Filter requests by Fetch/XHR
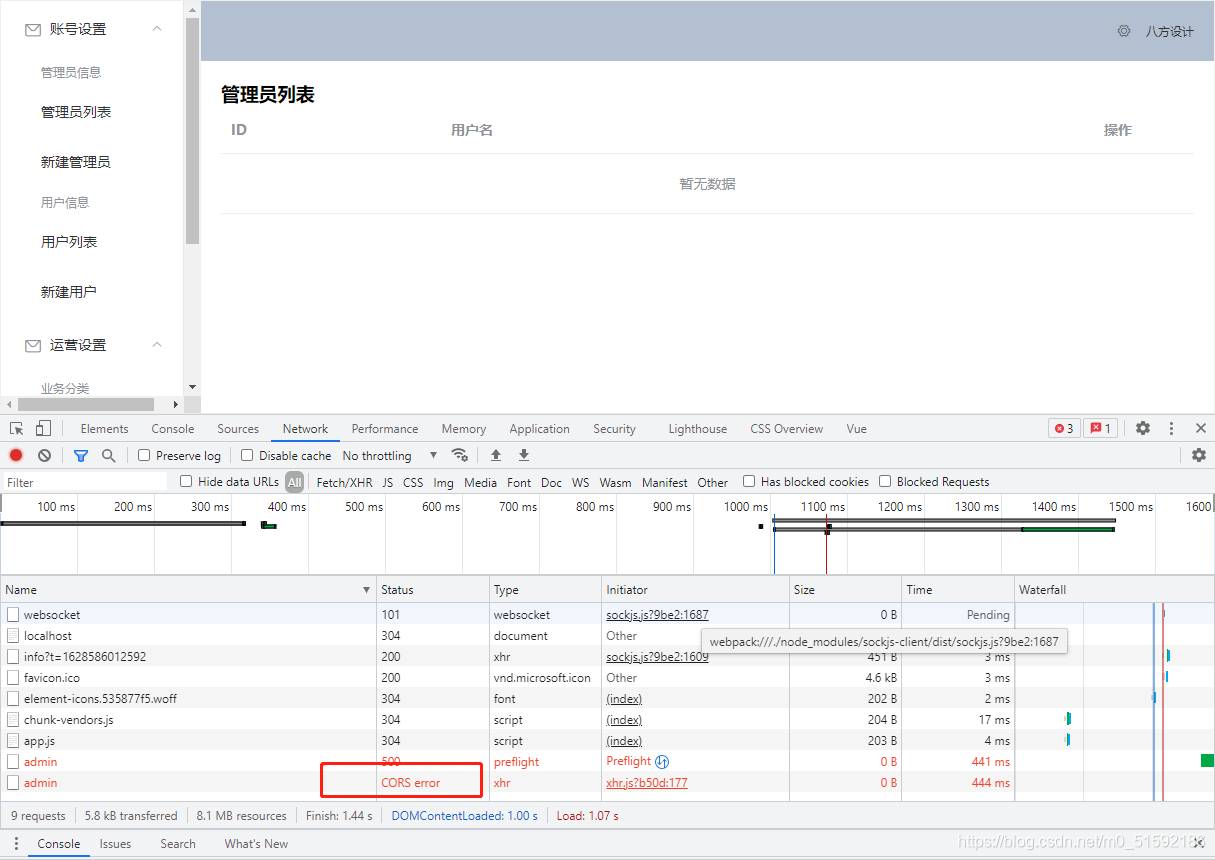 344,482
